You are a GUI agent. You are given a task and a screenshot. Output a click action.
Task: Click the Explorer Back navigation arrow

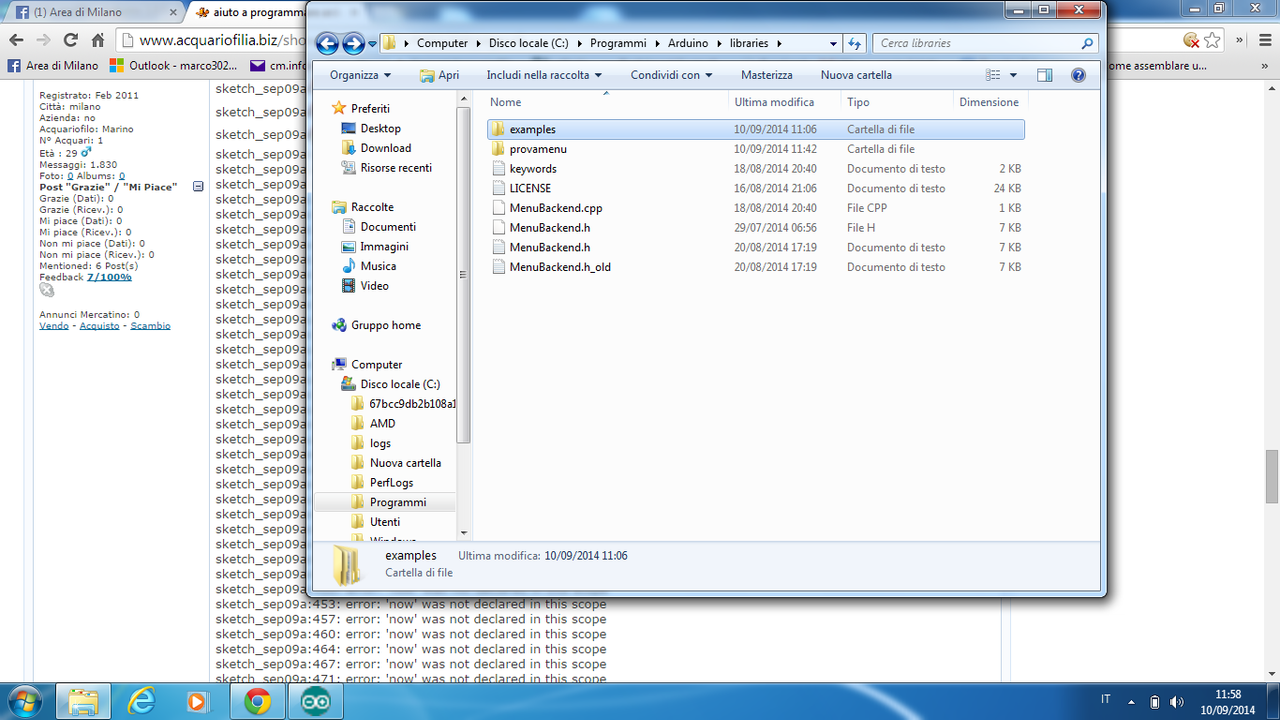(x=327, y=43)
